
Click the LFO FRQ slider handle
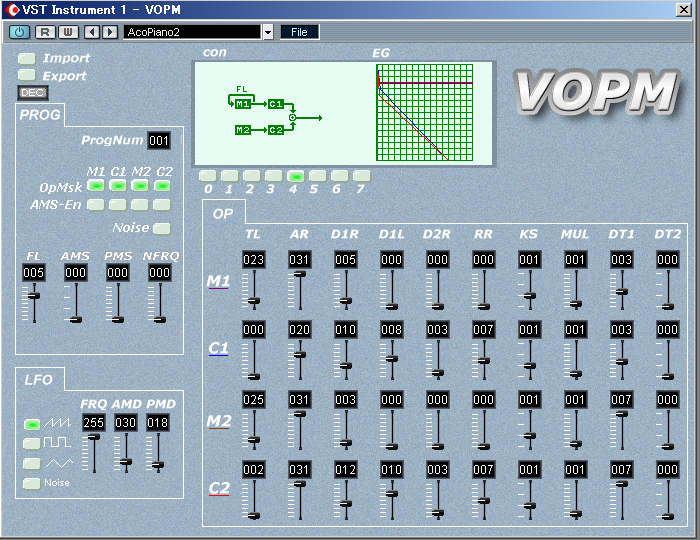coord(94,437)
